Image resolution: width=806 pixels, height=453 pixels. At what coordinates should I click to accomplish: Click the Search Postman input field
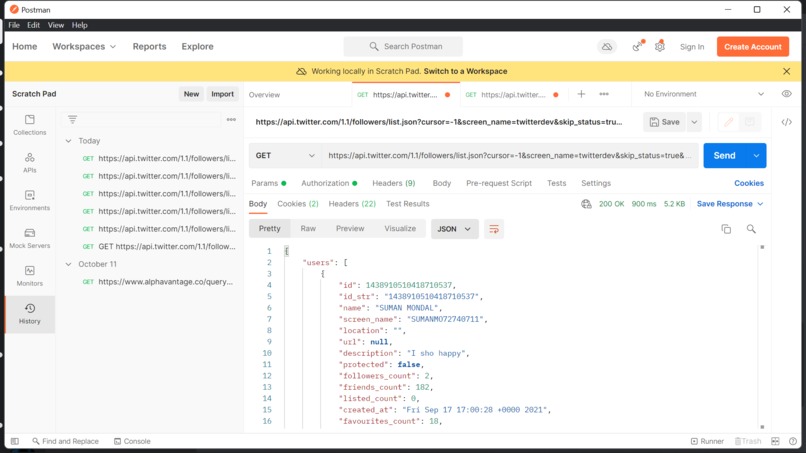tap(403, 46)
